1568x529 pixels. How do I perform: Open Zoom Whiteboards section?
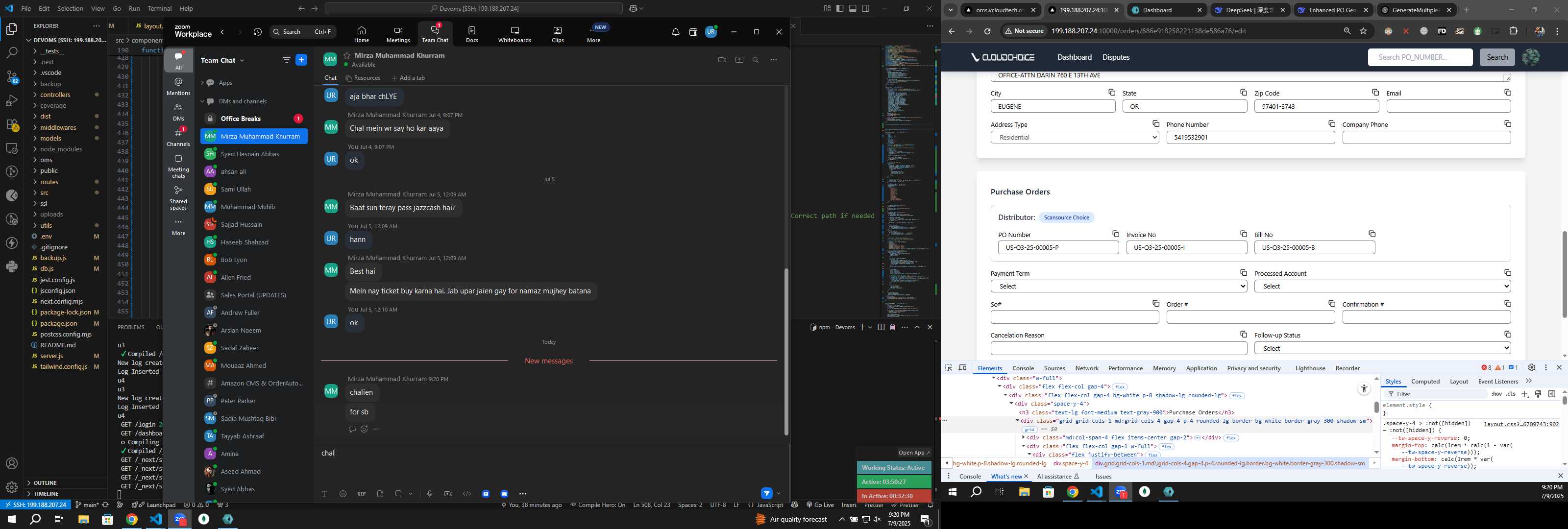click(514, 34)
